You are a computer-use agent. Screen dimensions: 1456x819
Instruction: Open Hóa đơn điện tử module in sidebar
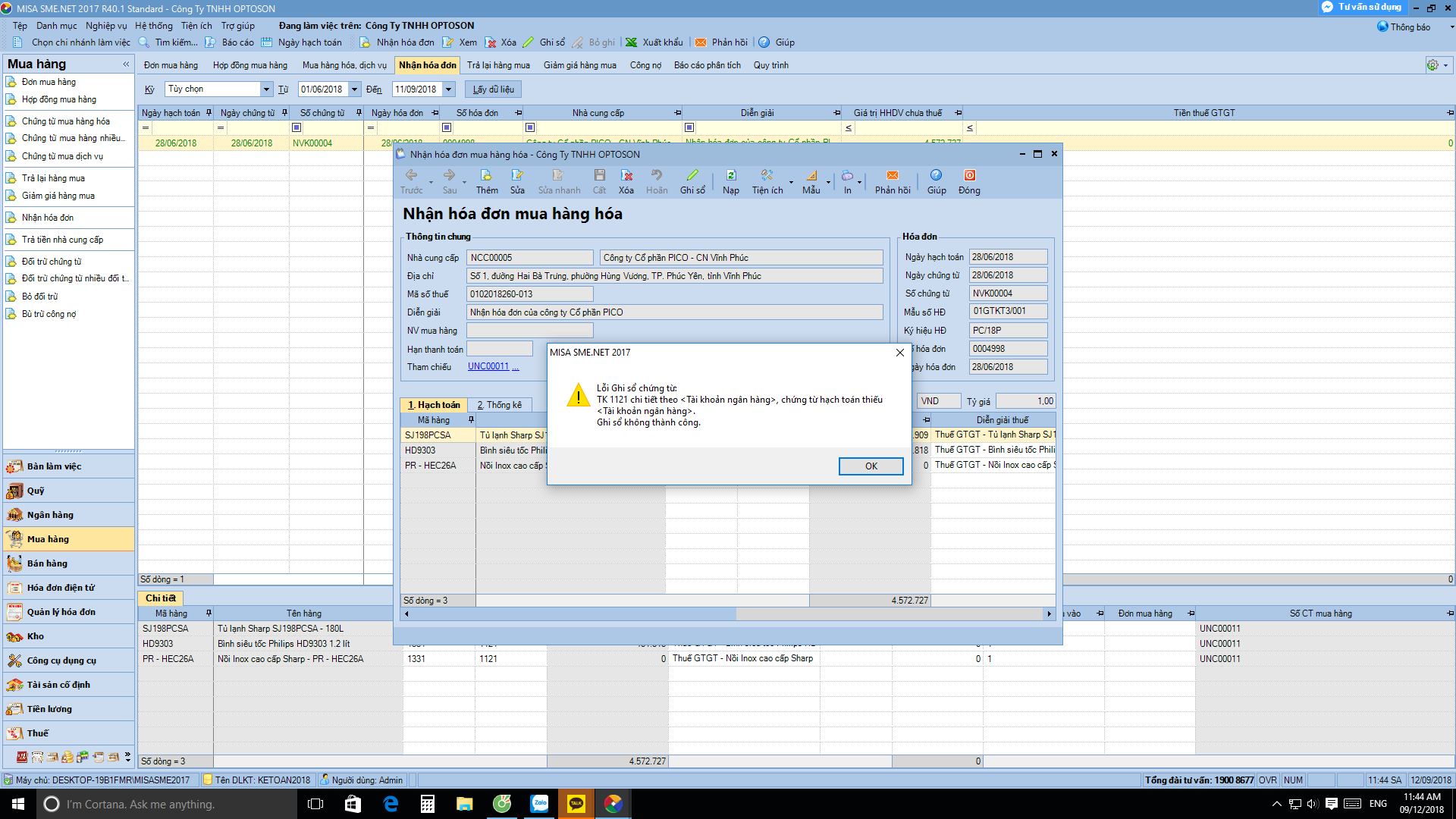(x=68, y=588)
